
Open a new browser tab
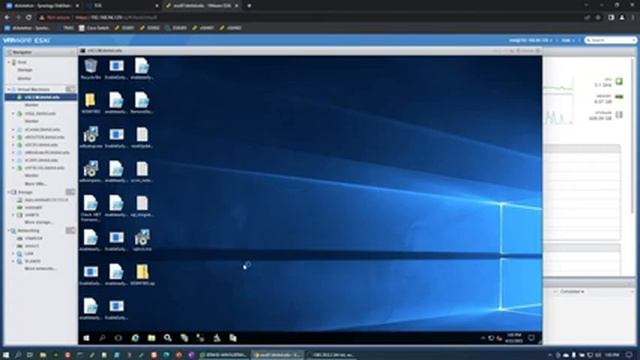249,6
